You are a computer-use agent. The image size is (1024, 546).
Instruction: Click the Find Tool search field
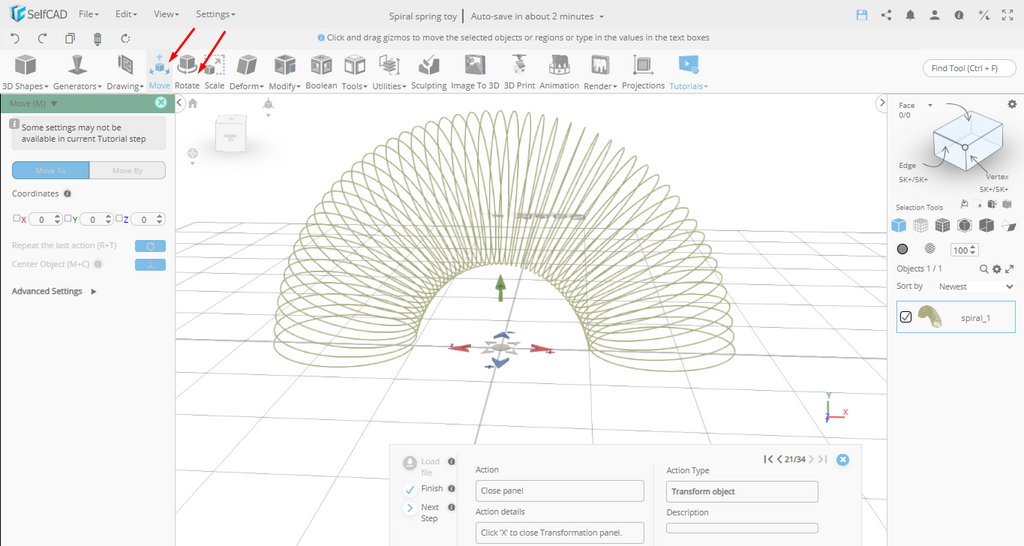tap(969, 68)
